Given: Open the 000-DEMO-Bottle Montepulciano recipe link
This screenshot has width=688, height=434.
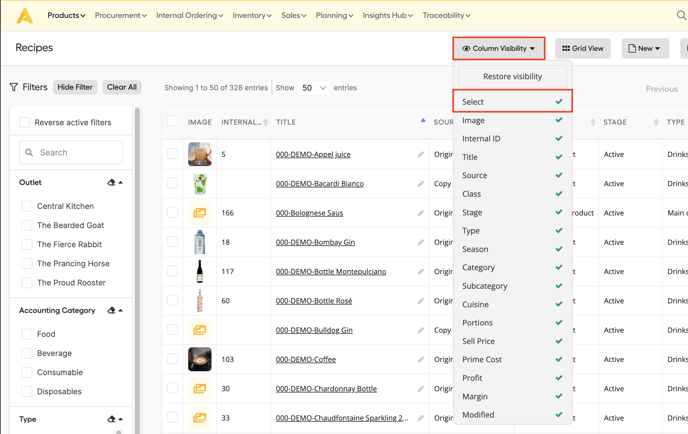Looking at the screenshot, I should click(331, 272).
